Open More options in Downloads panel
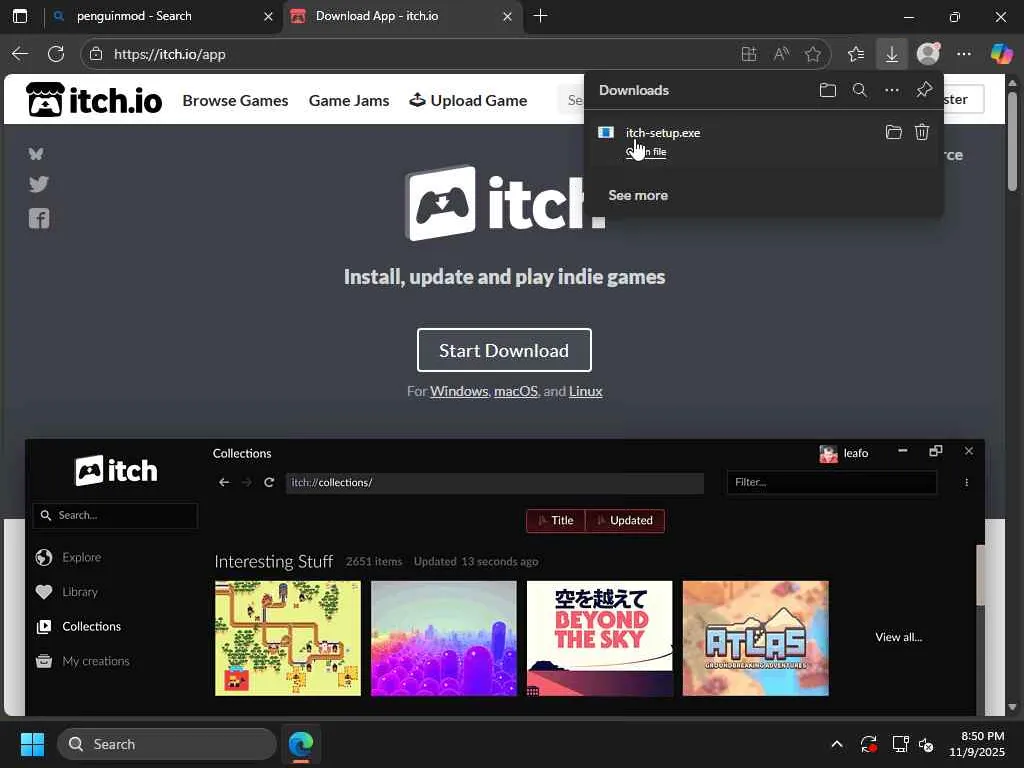The image size is (1024, 768). [x=891, y=90]
